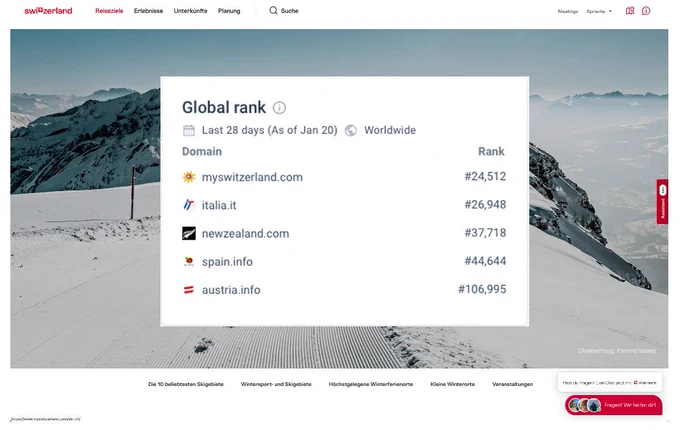Click rank value #106,995
Image resolution: width=680 pixels, height=430 pixels.
(482, 289)
